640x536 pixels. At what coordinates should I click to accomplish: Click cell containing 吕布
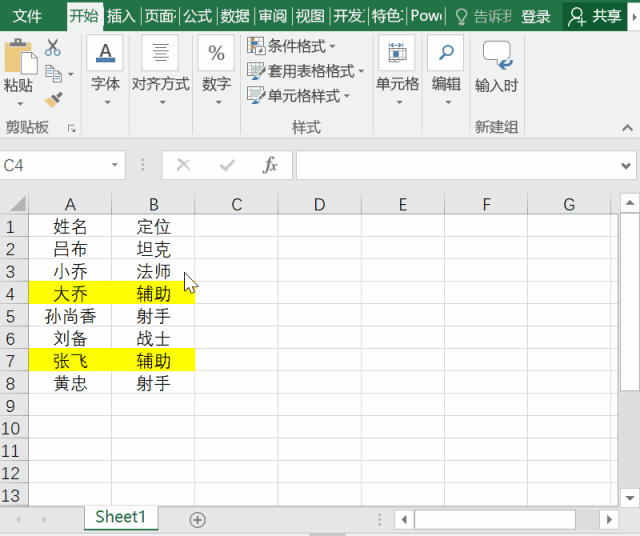click(70, 249)
